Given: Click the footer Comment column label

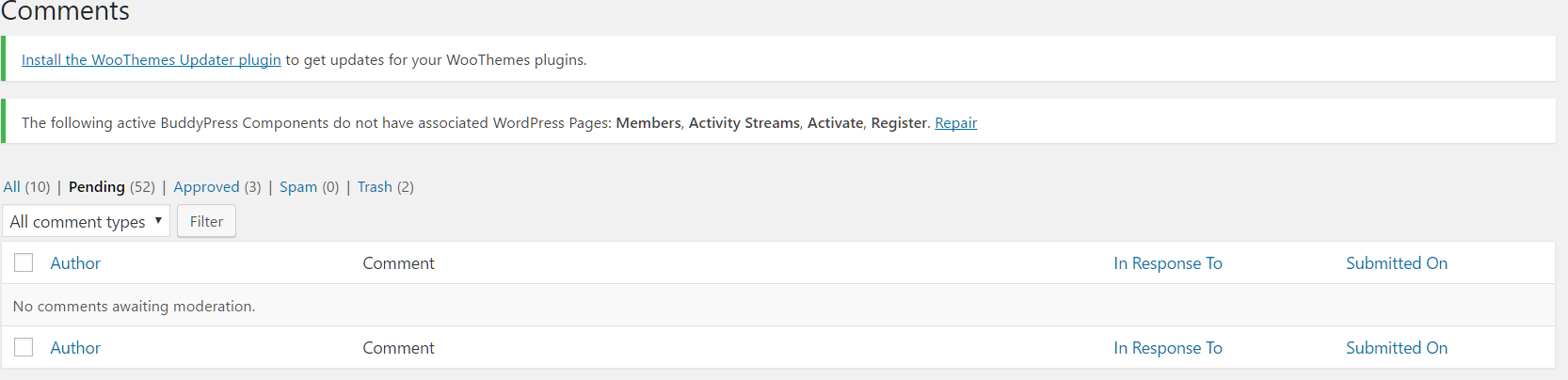Looking at the screenshot, I should (x=398, y=348).
